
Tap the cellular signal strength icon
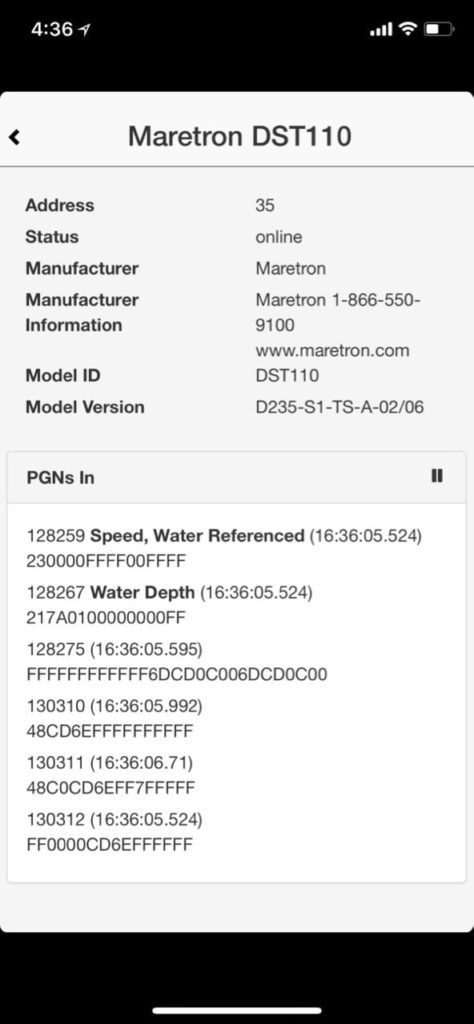pyautogui.click(x=381, y=29)
